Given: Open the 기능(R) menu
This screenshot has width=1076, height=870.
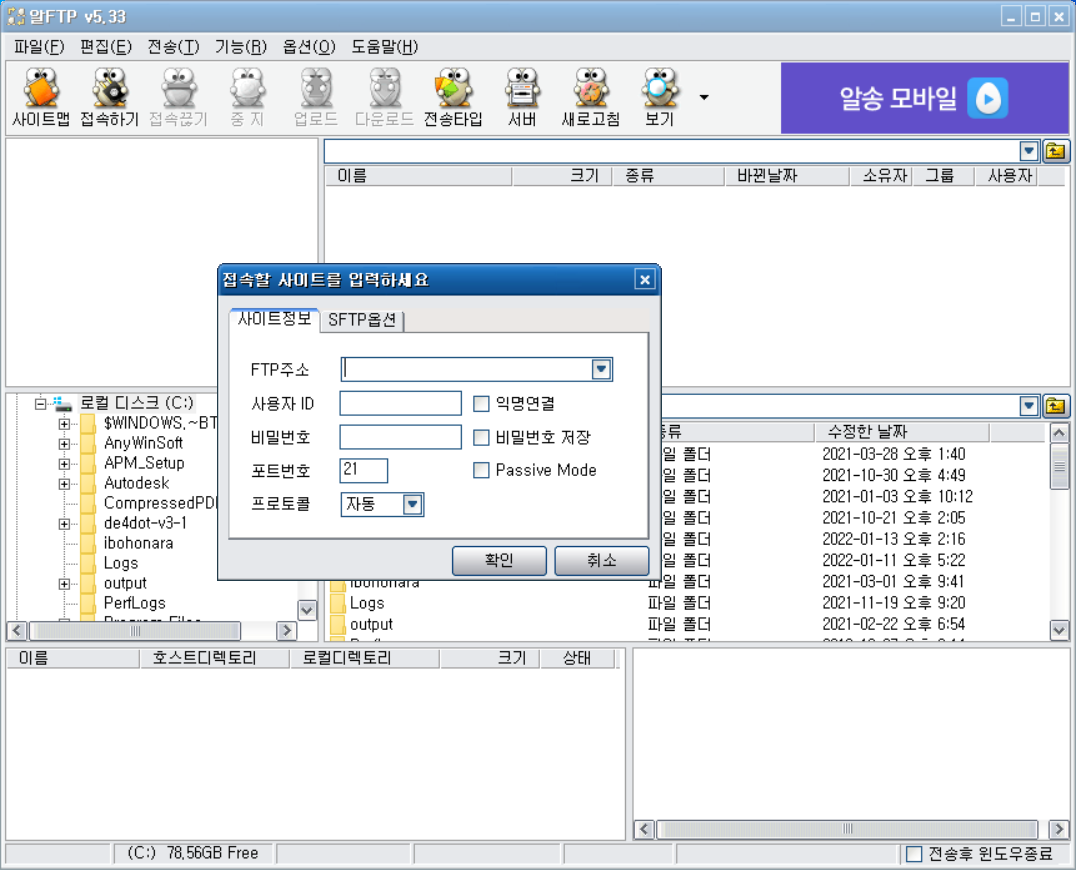Looking at the screenshot, I should (x=240, y=47).
